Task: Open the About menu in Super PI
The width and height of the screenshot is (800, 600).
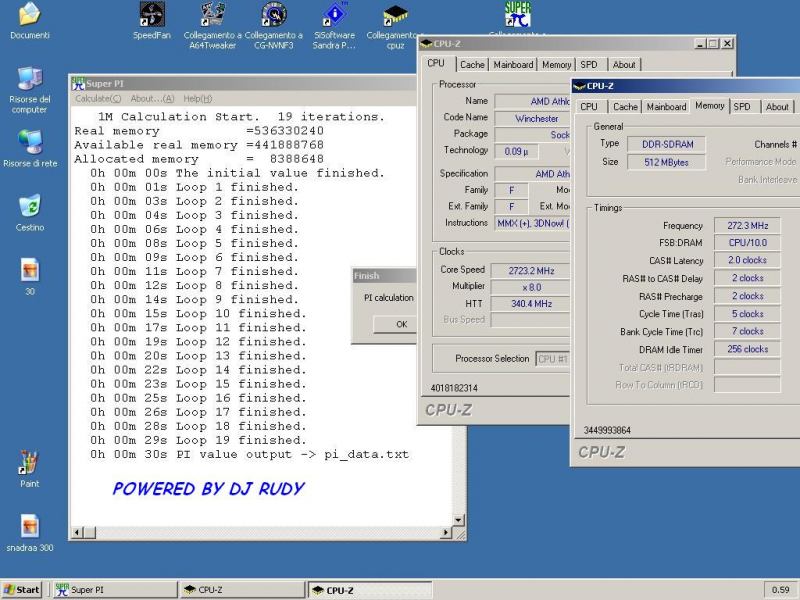Action: pyautogui.click(x=152, y=98)
